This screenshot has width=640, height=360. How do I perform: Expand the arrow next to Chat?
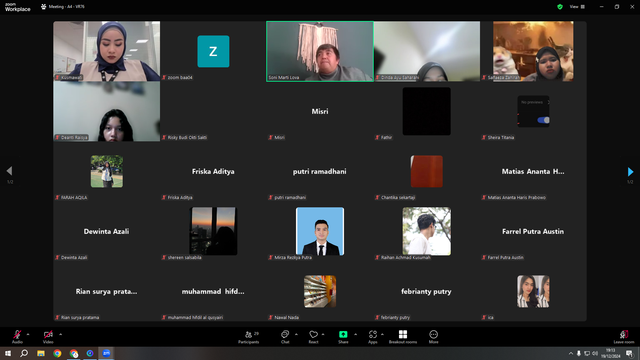pos(296,334)
